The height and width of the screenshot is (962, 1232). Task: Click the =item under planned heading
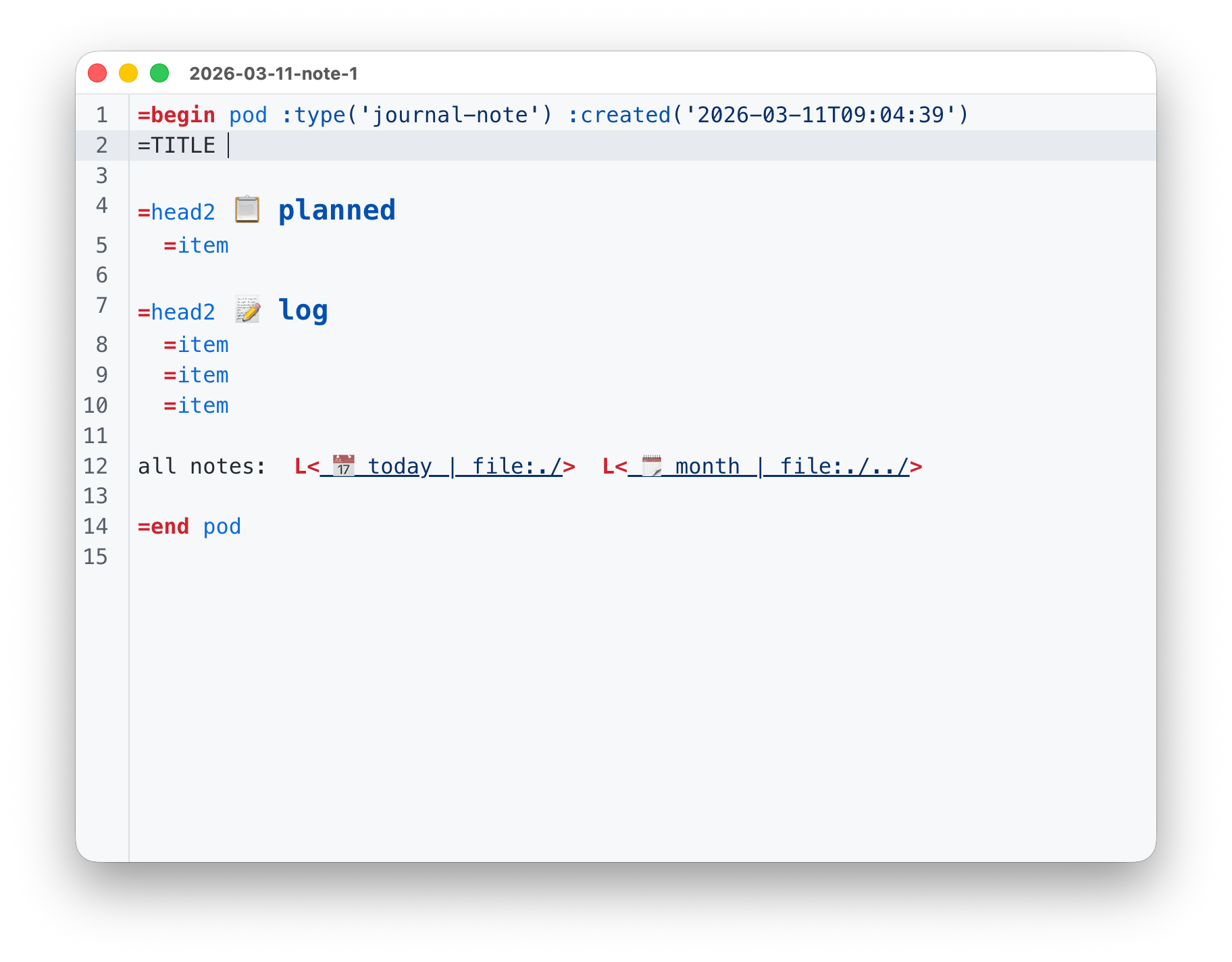coord(197,245)
